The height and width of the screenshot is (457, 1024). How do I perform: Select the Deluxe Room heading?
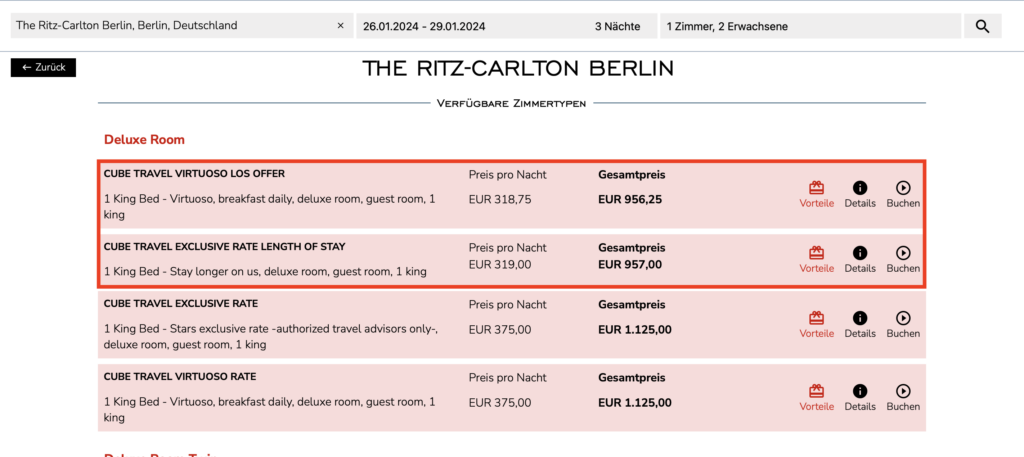click(144, 140)
